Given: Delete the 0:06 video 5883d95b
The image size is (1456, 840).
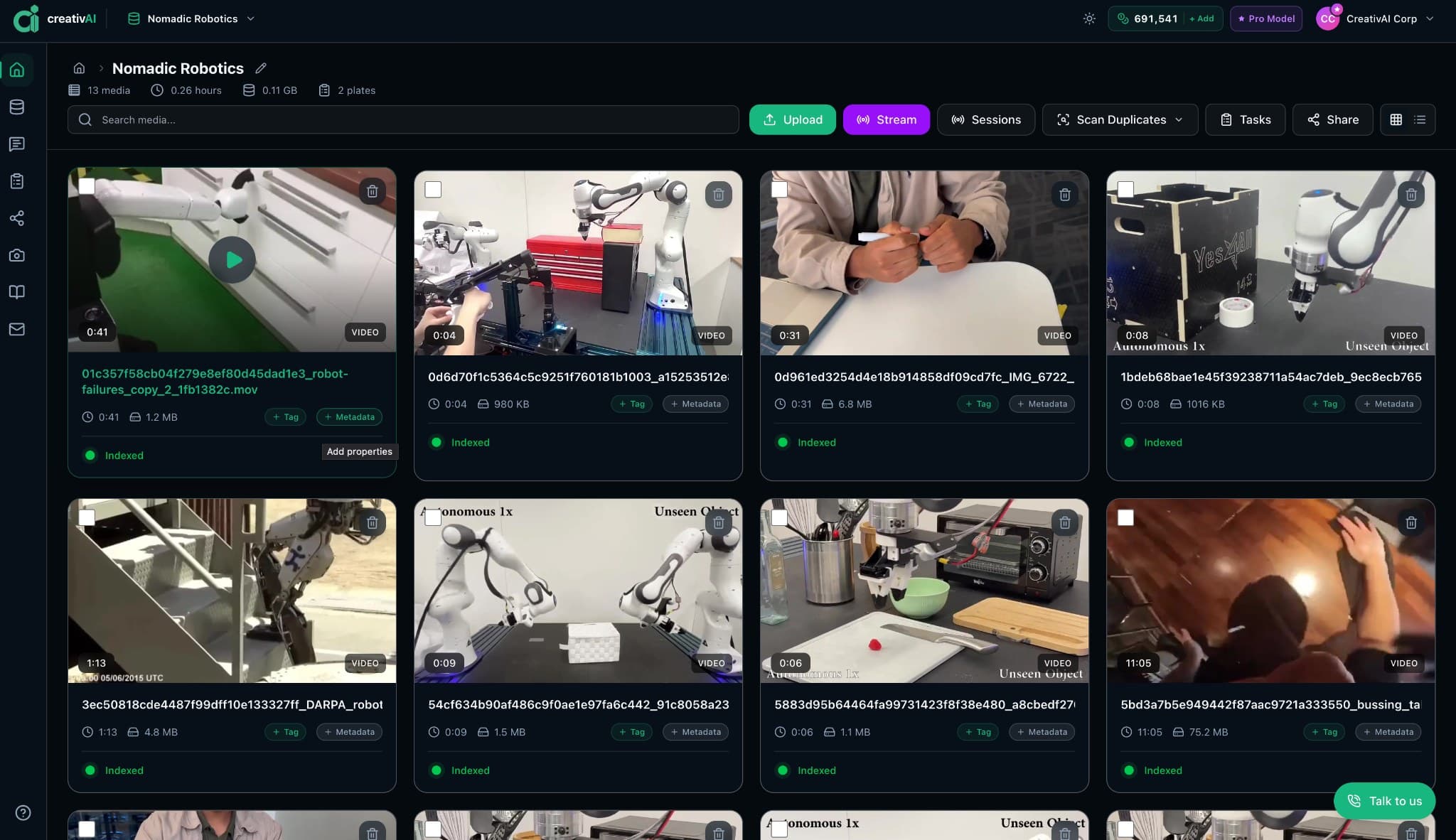Looking at the screenshot, I should click(1064, 522).
